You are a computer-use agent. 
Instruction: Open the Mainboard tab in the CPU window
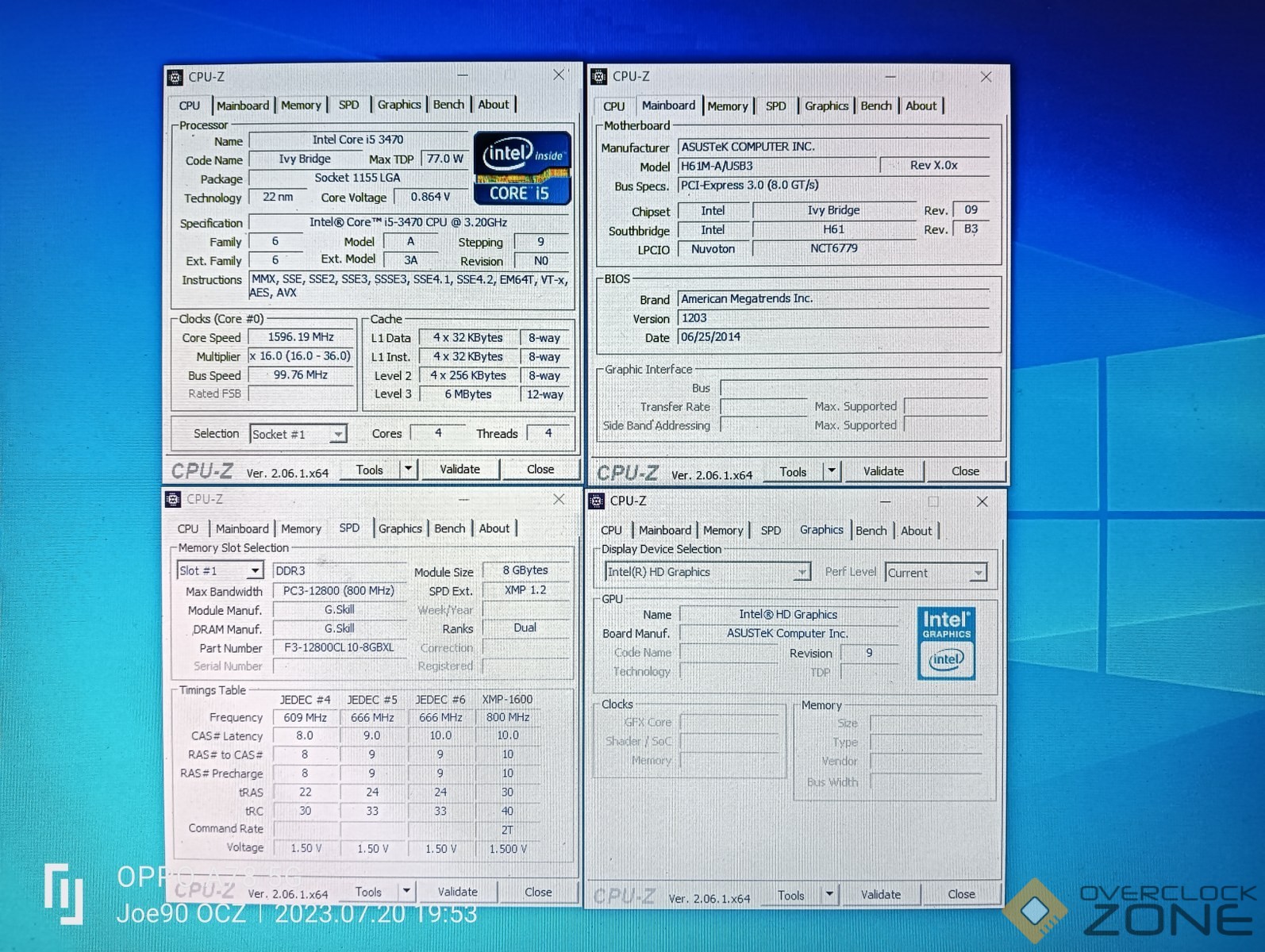[243, 106]
